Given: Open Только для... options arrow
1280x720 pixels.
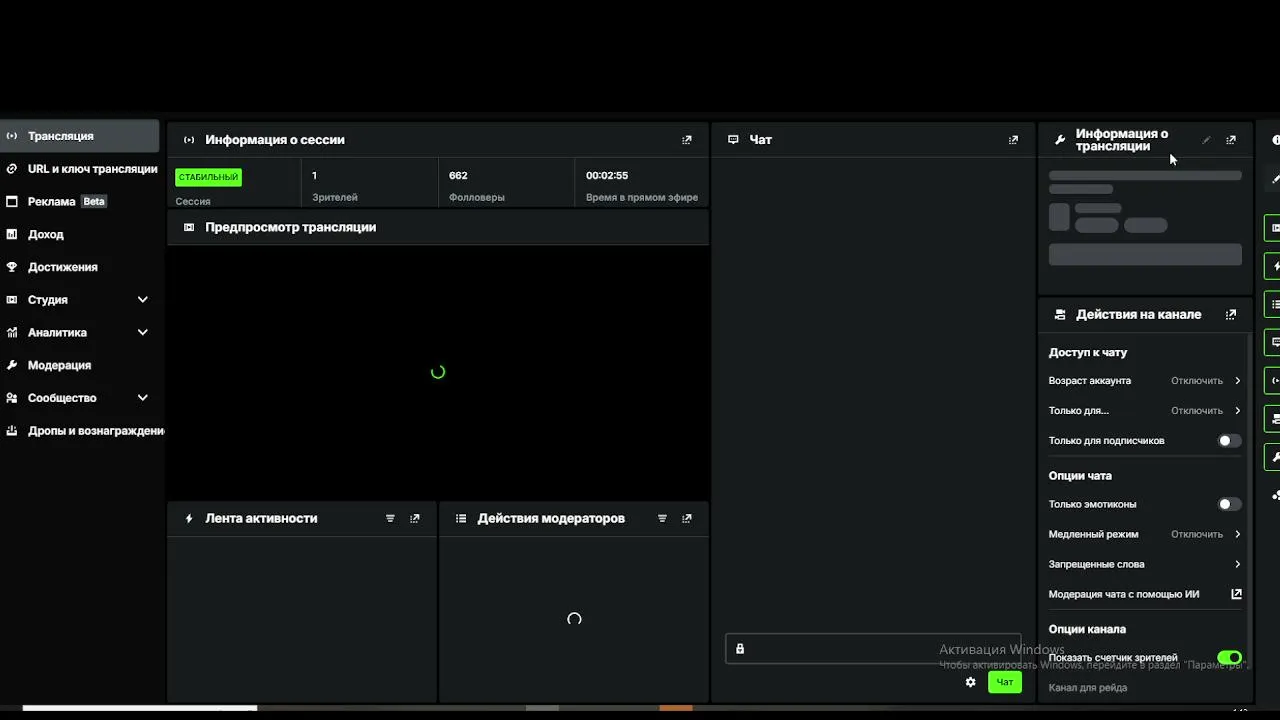Looking at the screenshot, I should (x=1237, y=411).
